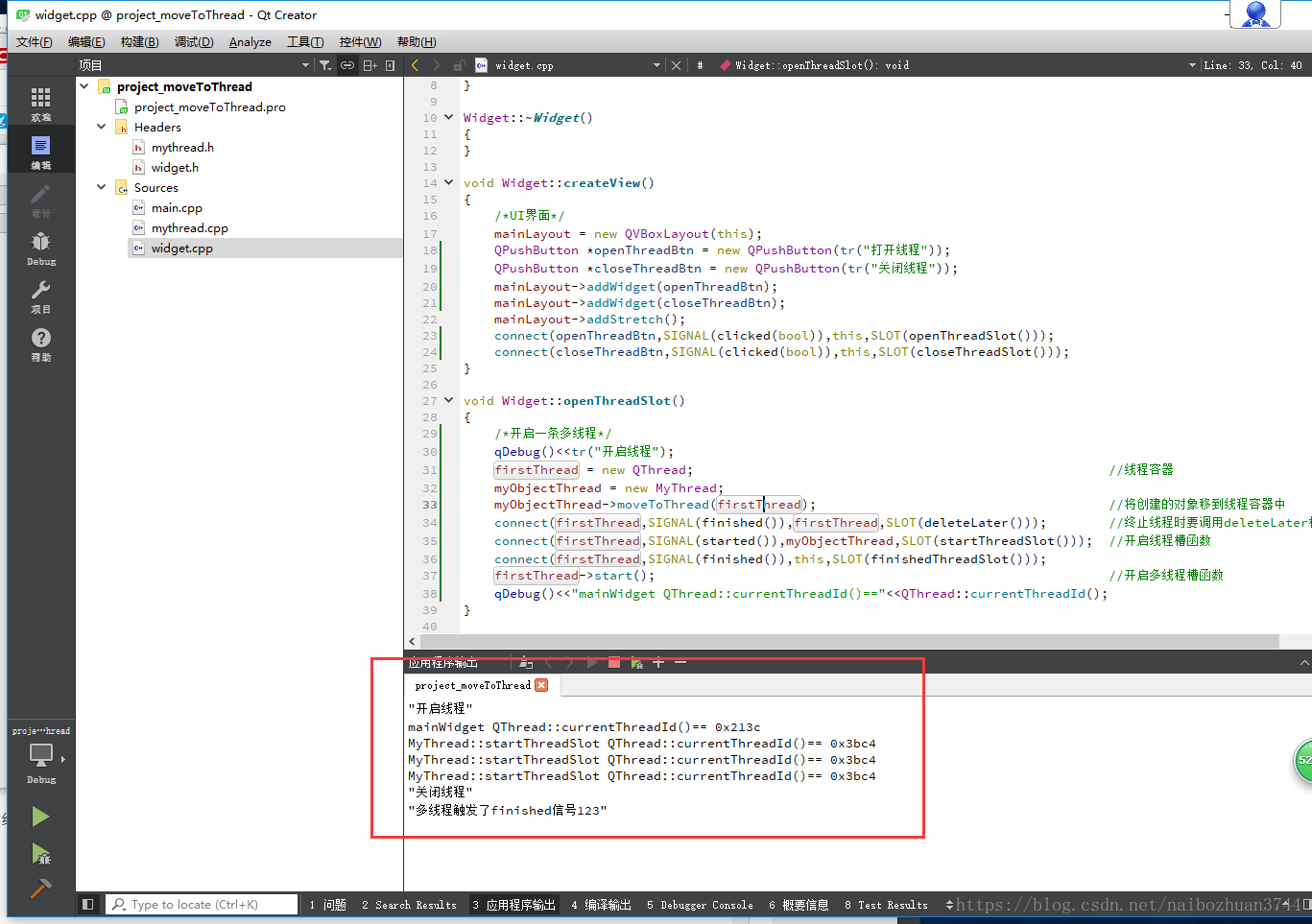The width and height of the screenshot is (1312, 924).
Task: Fold openThreadSlot function at line 27
Action: tap(448, 400)
